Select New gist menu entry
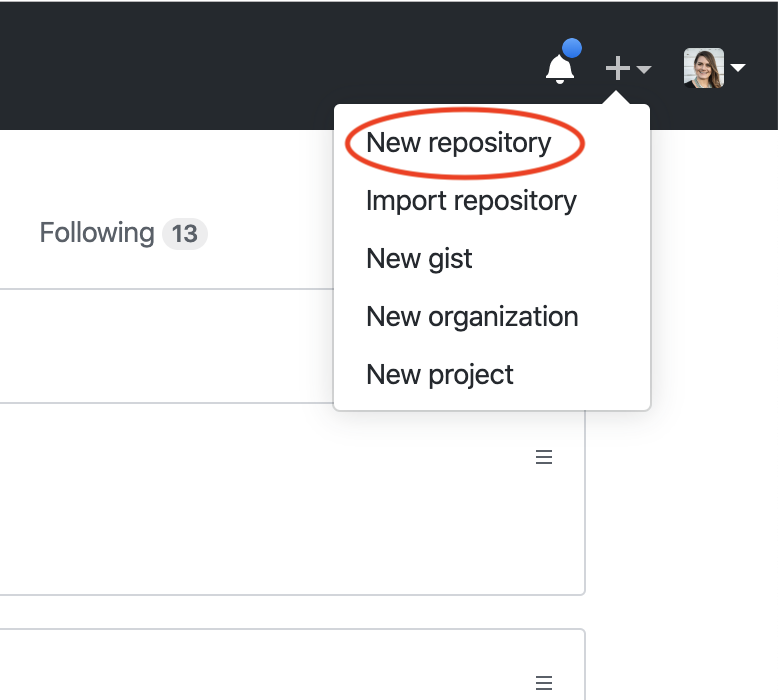Viewport: 778px width, 700px height. tap(419, 258)
